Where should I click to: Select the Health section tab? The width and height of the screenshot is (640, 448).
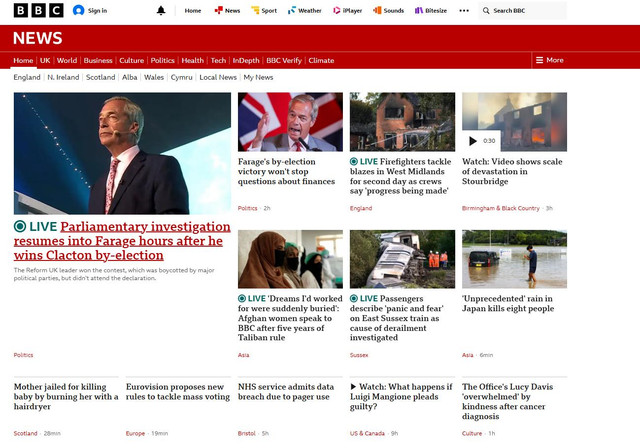click(x=192, y=60)
